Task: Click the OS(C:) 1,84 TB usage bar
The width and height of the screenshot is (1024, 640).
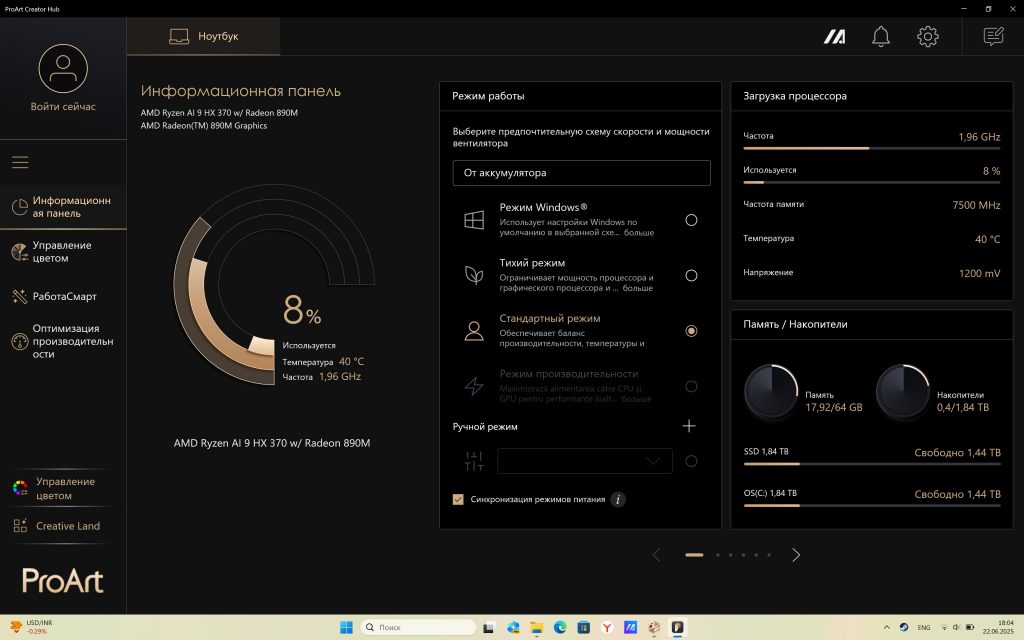Action: pyautogui.click(x=872, y=505)
